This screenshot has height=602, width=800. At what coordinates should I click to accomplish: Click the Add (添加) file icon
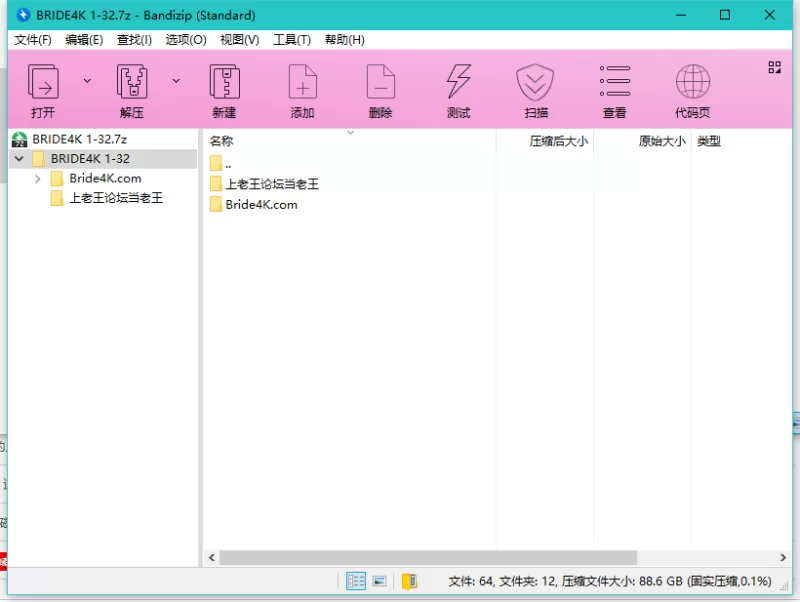[303, 82]
